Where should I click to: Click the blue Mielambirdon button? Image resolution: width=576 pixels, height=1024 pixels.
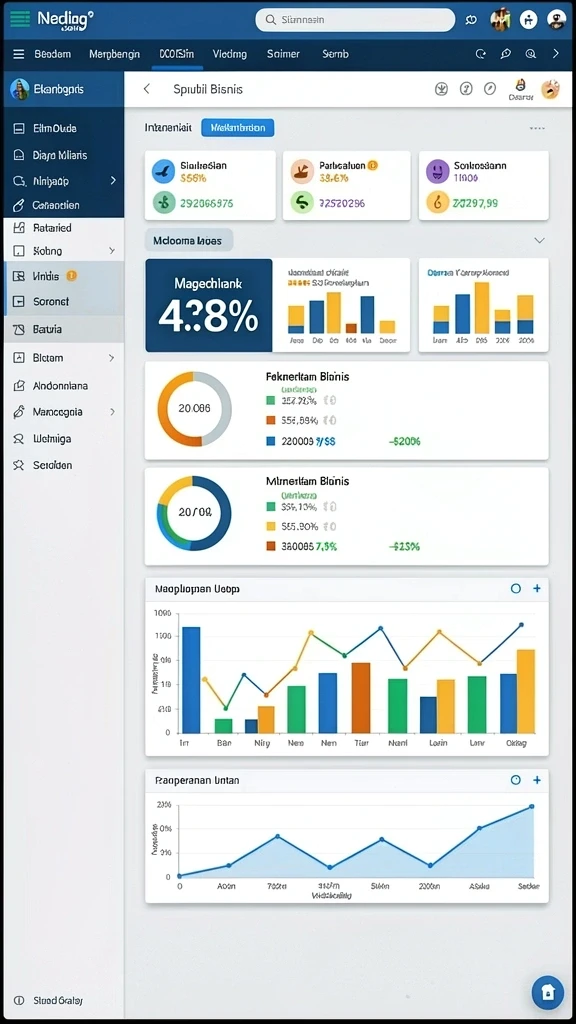238,128
